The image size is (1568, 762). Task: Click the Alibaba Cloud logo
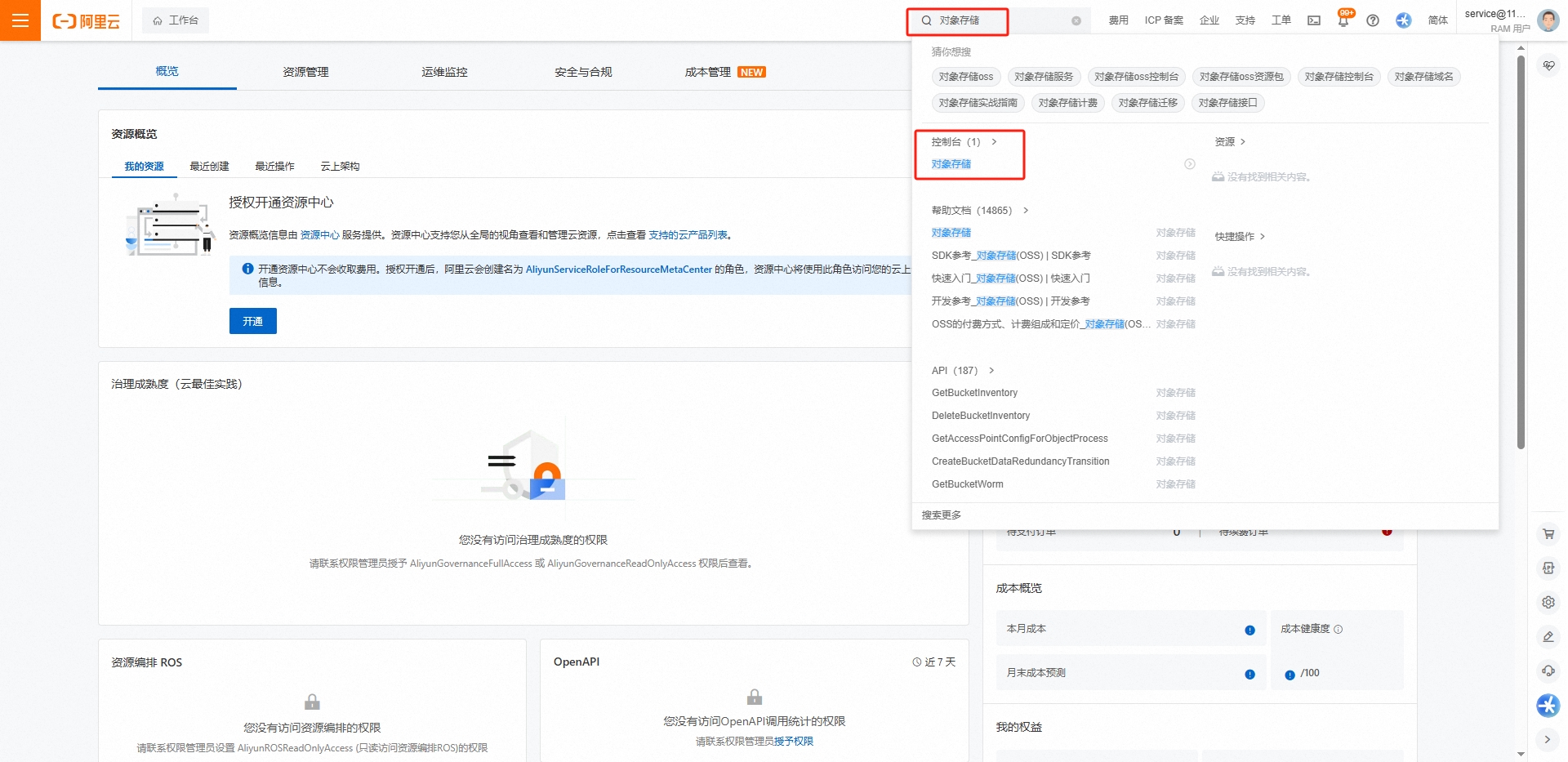click(86, 20)
